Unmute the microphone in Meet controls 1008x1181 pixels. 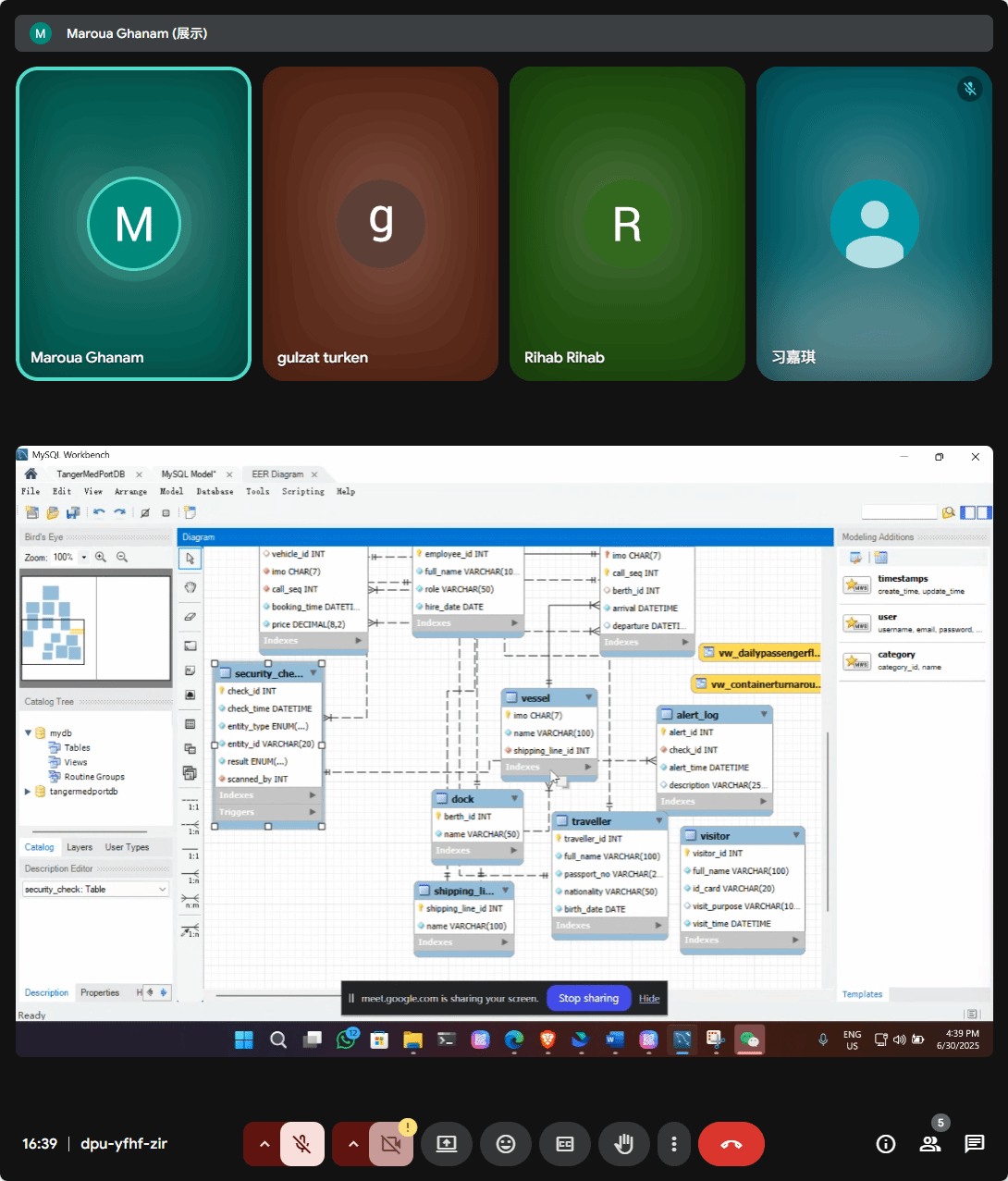(x=302, y=1144)
